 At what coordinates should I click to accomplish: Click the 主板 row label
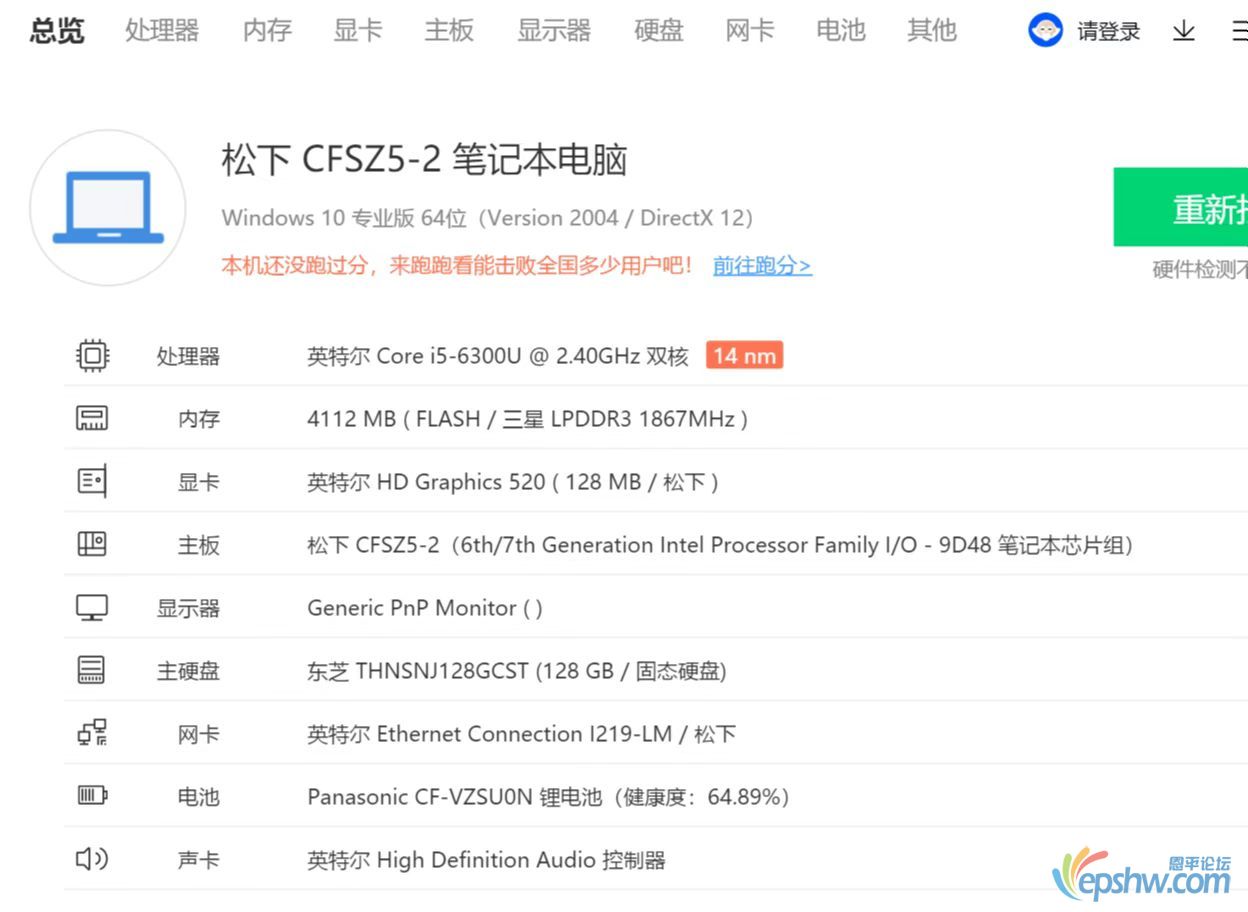[x=199, y=545]
